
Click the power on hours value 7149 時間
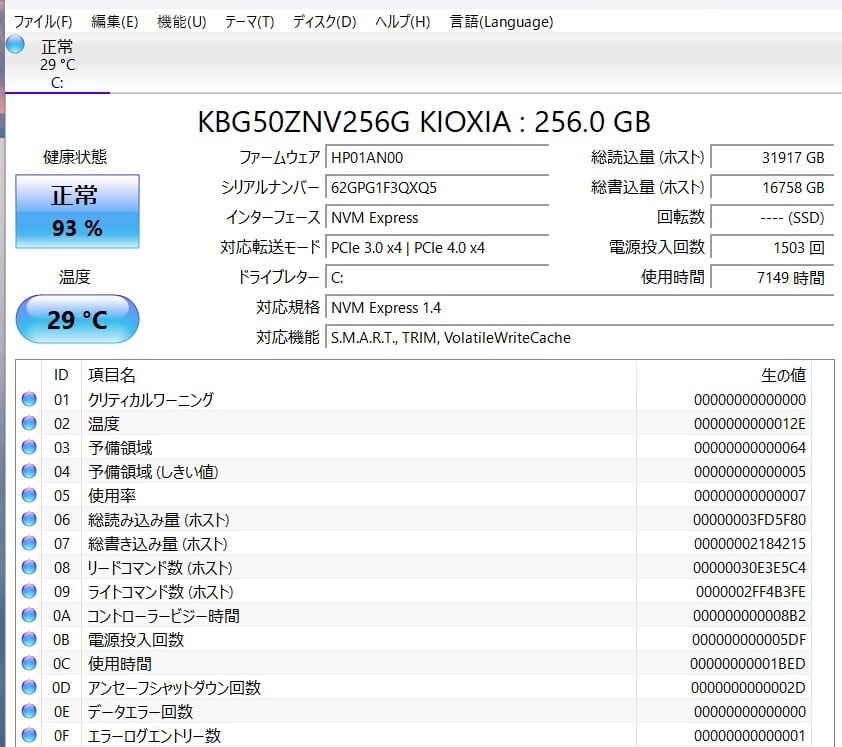pyautogui.click(x=772, y=278)
